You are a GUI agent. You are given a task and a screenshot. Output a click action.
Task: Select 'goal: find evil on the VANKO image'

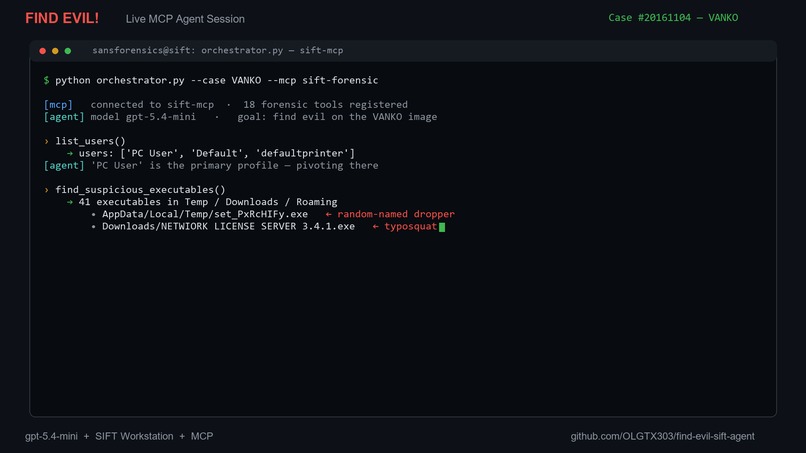(x=337, y=117)
